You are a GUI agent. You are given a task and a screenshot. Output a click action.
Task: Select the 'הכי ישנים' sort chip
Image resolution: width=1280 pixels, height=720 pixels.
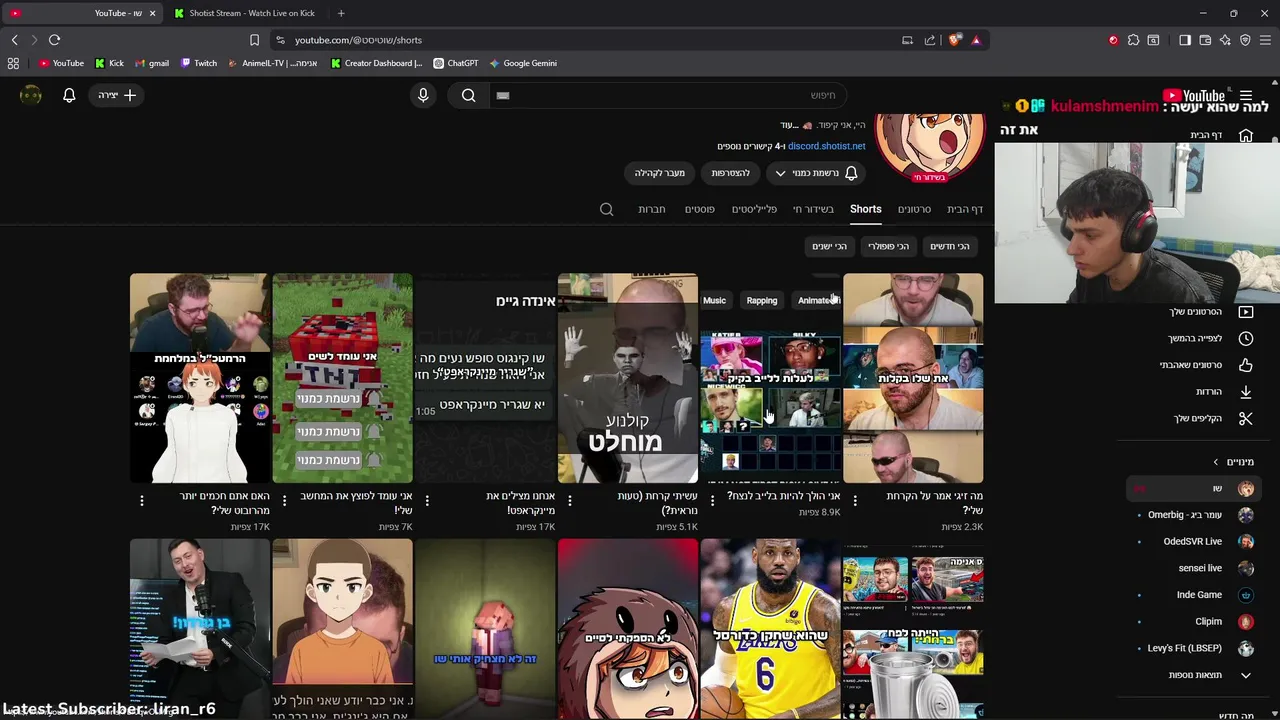pyautogui.click(x=829, y=246)
